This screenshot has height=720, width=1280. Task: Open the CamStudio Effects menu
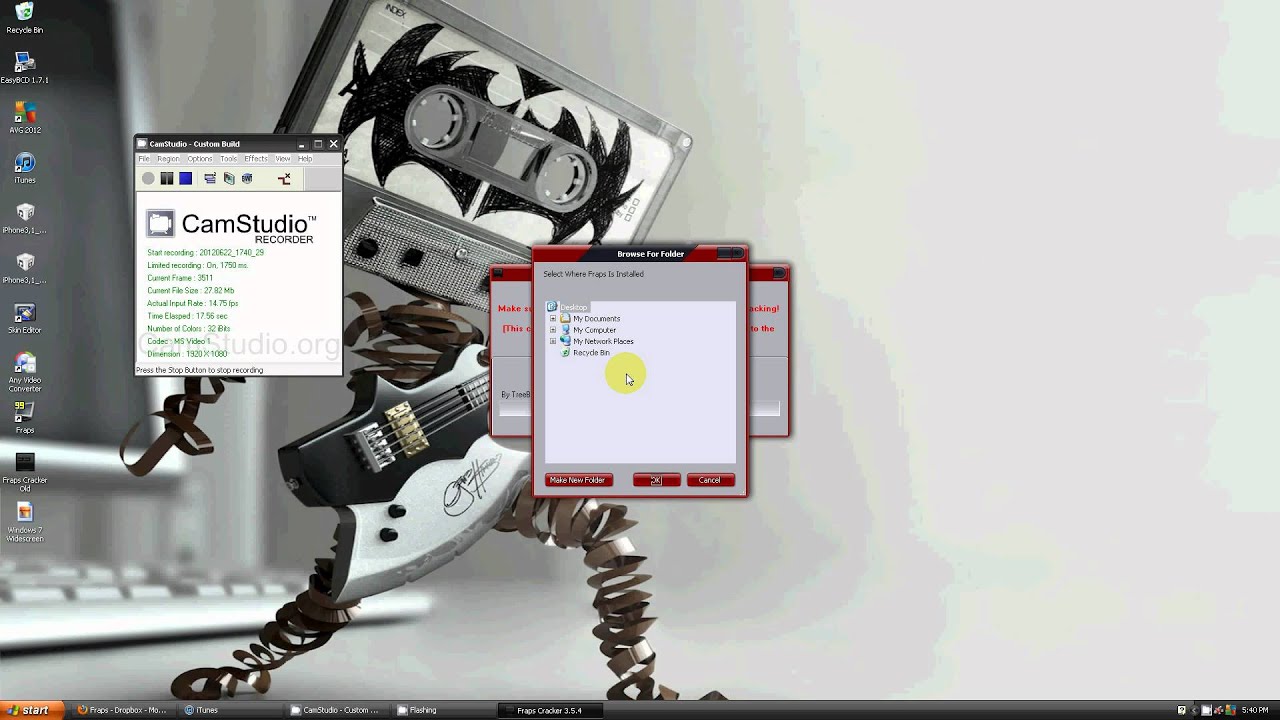(256, 159)
